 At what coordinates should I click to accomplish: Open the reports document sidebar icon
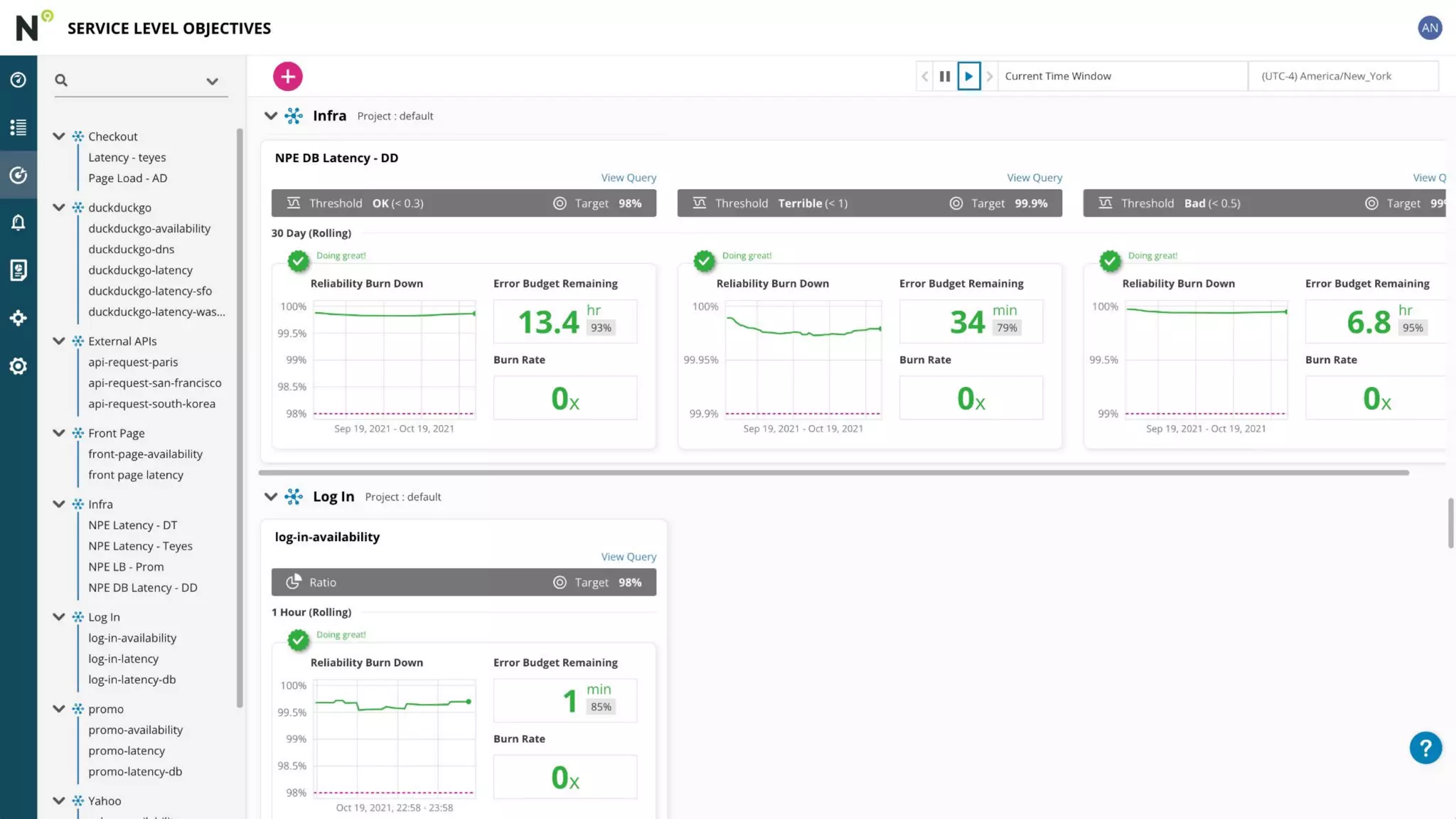(18, 270)
